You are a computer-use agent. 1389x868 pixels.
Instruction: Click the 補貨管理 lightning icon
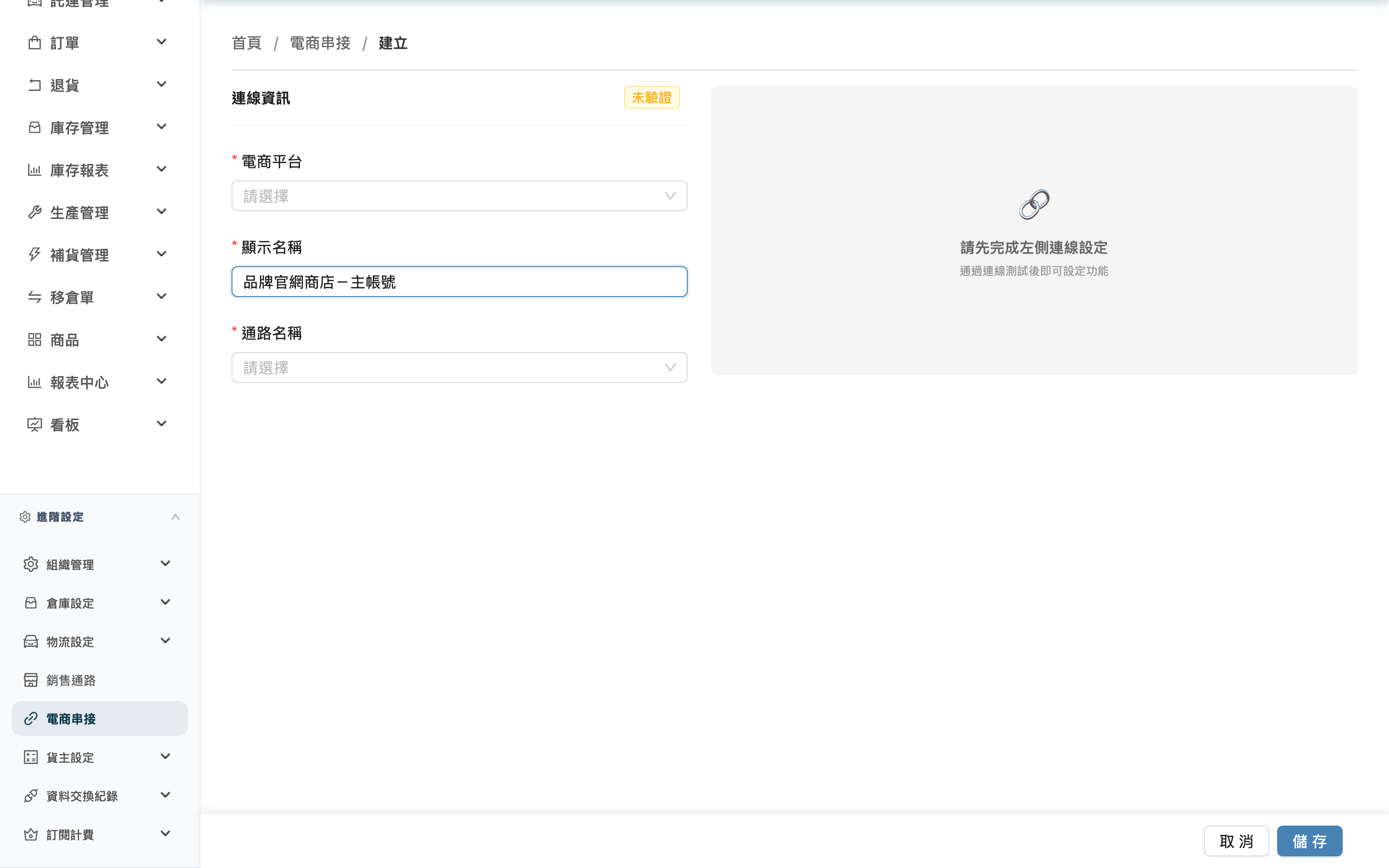click(34, 255)
